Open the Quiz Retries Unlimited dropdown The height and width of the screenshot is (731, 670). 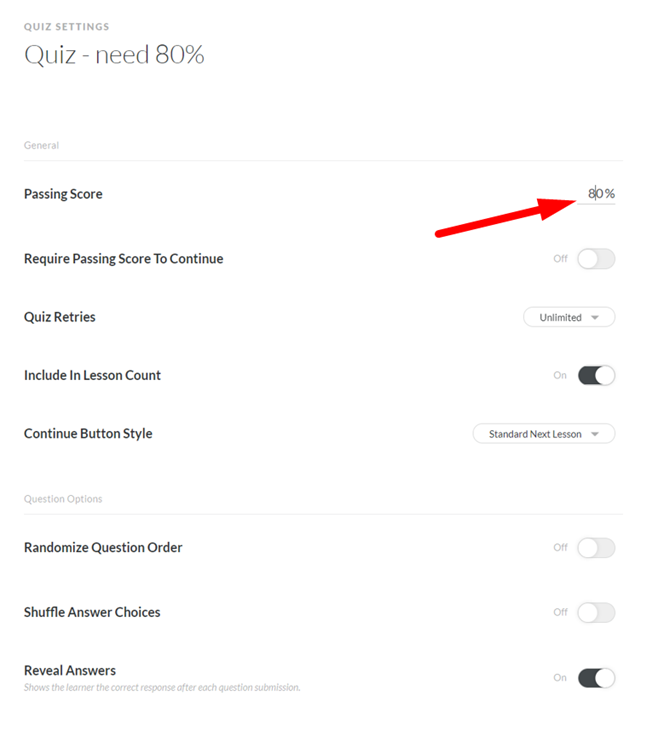(569, 317)
